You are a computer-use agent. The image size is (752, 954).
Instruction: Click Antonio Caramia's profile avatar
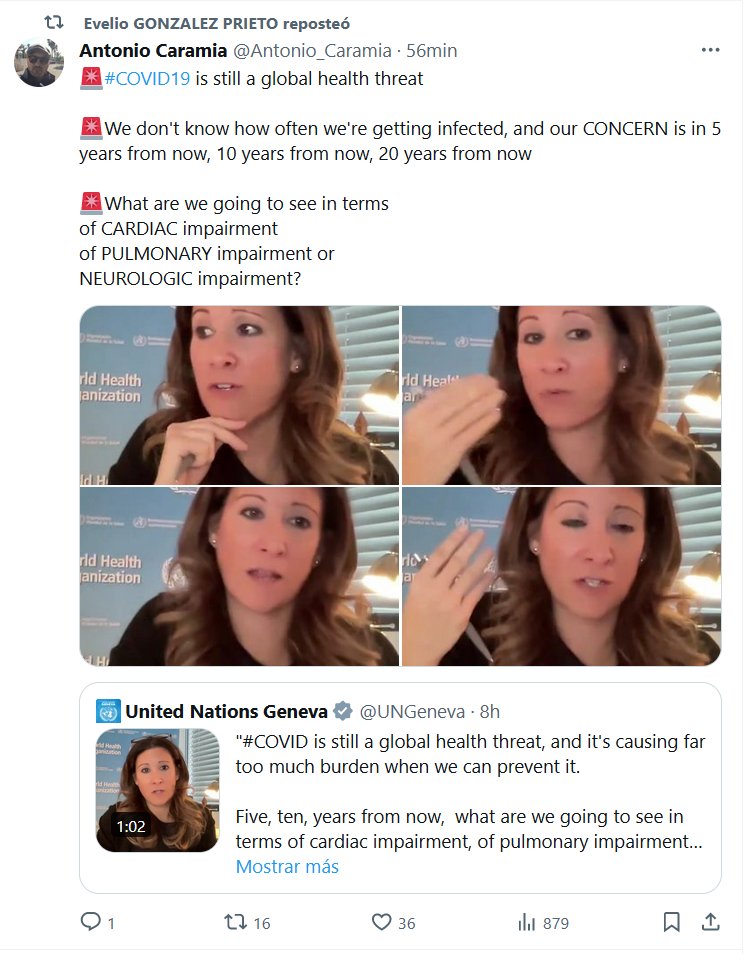click(x=38, y=62)
